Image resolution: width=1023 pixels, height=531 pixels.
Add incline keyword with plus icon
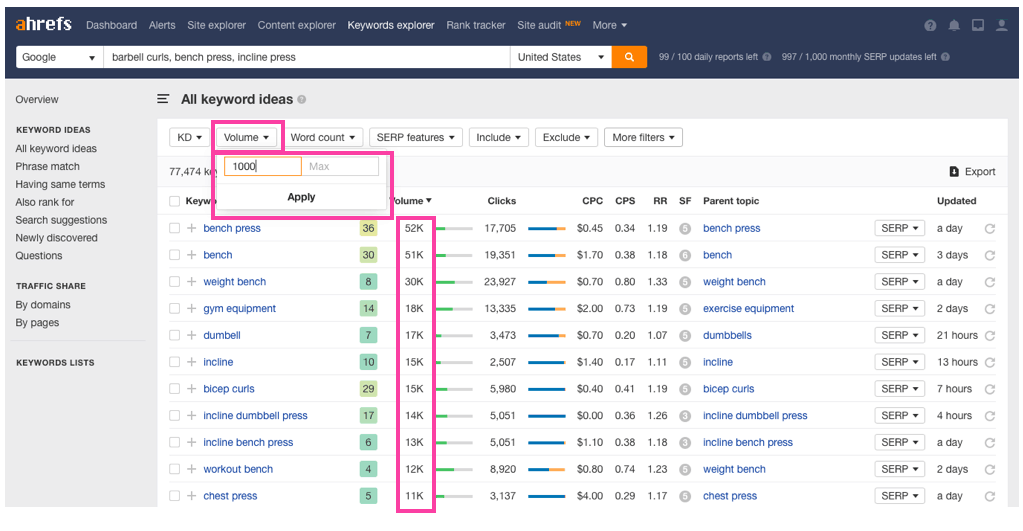click(192, 362)
